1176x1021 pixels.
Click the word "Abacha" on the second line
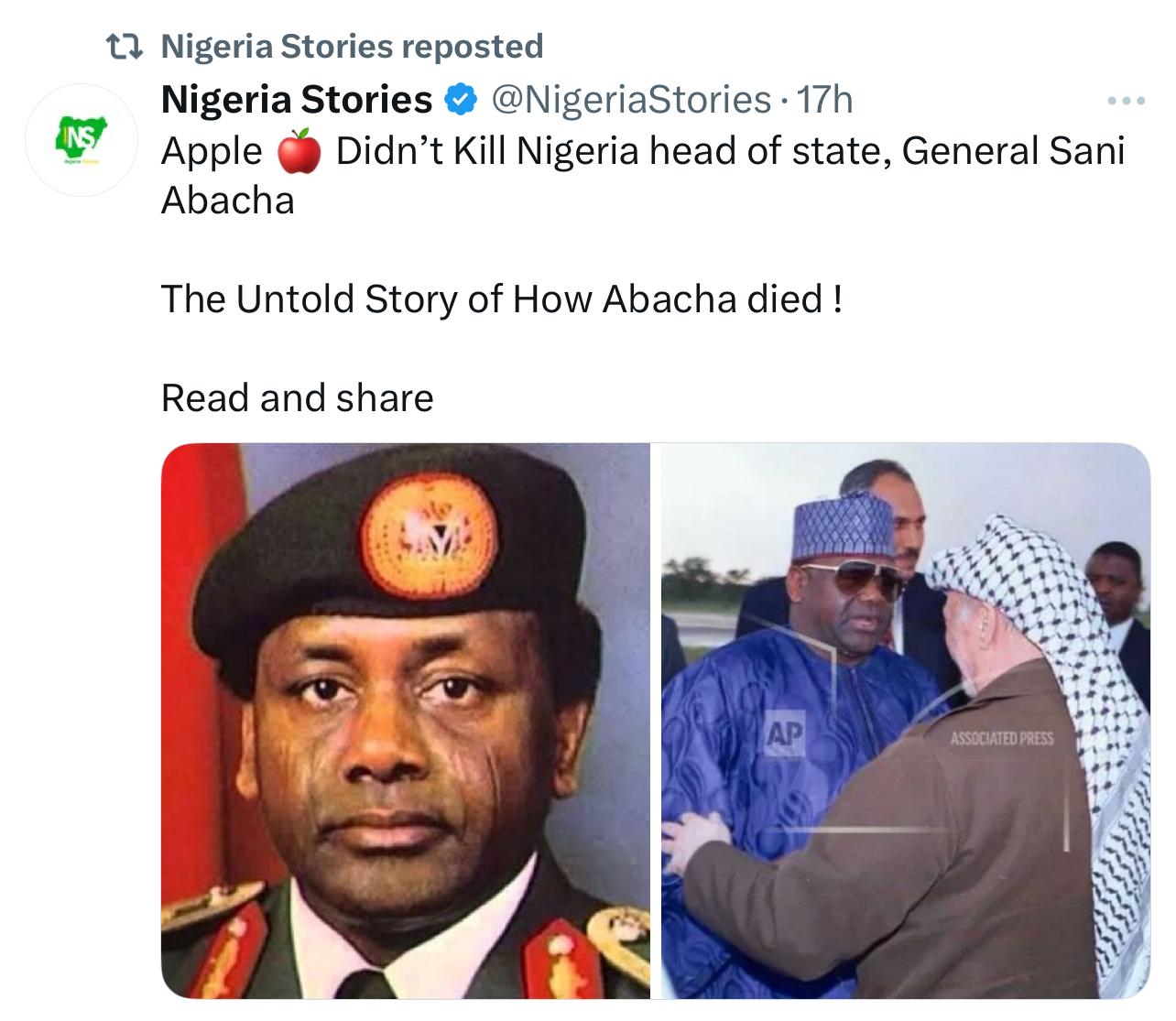pos(227,201)
